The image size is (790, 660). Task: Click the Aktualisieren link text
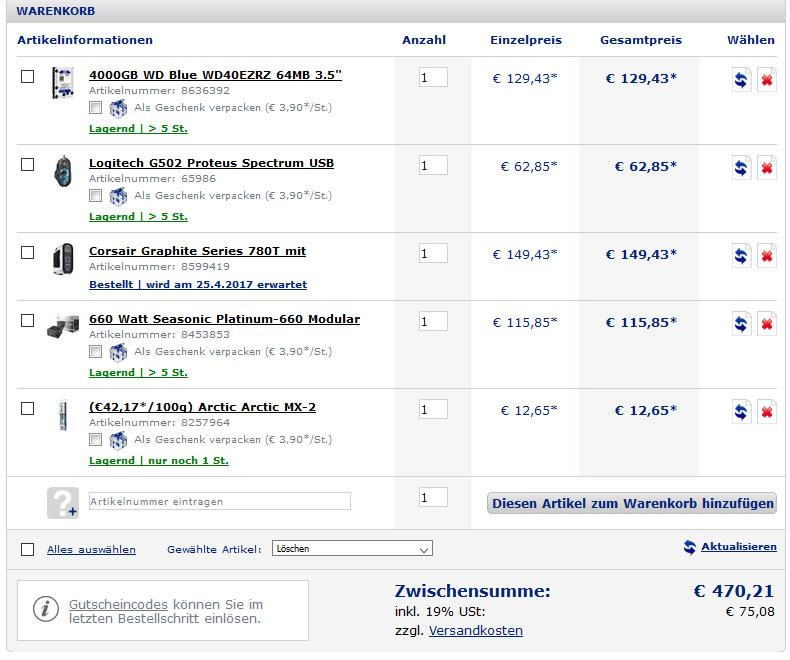click(739, 547)
